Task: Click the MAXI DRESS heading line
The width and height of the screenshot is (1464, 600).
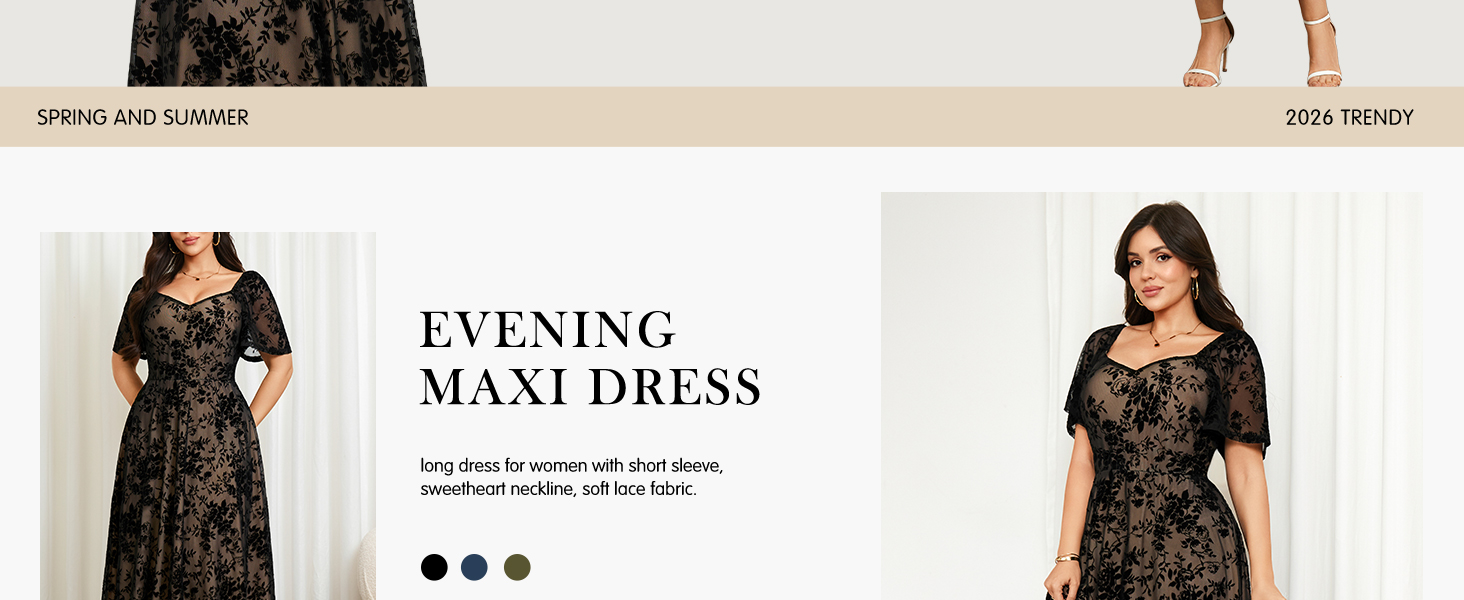Action: pos(591,388)
